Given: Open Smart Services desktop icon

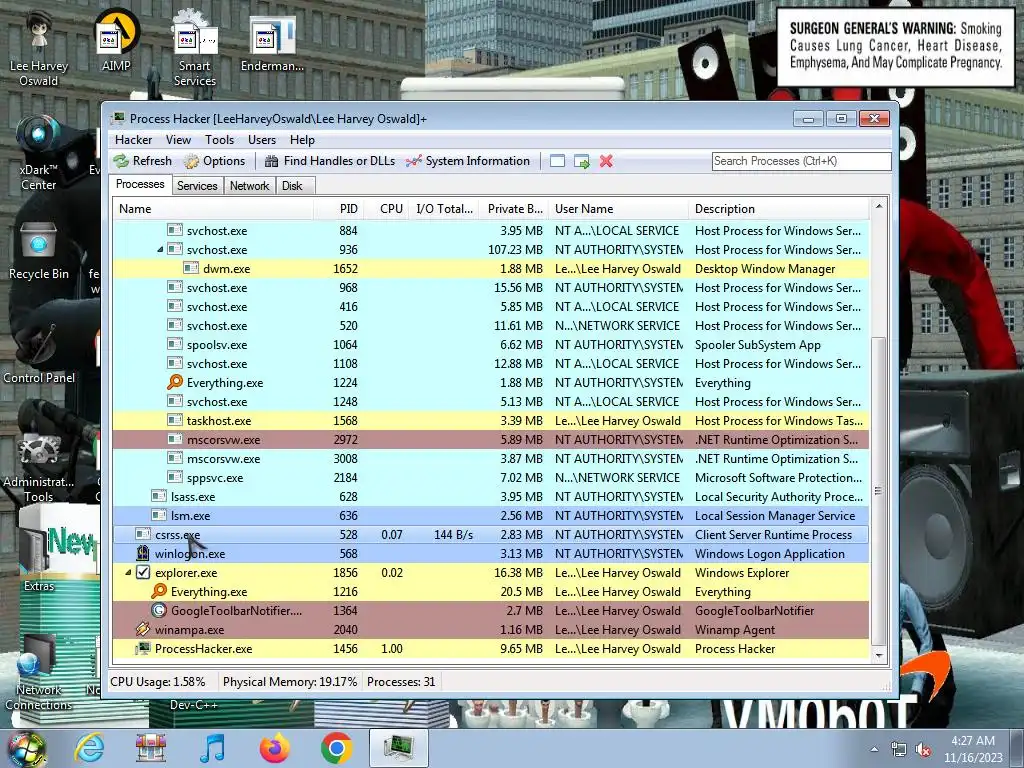Looking at the screenshot, I should (x=195, y=49).
